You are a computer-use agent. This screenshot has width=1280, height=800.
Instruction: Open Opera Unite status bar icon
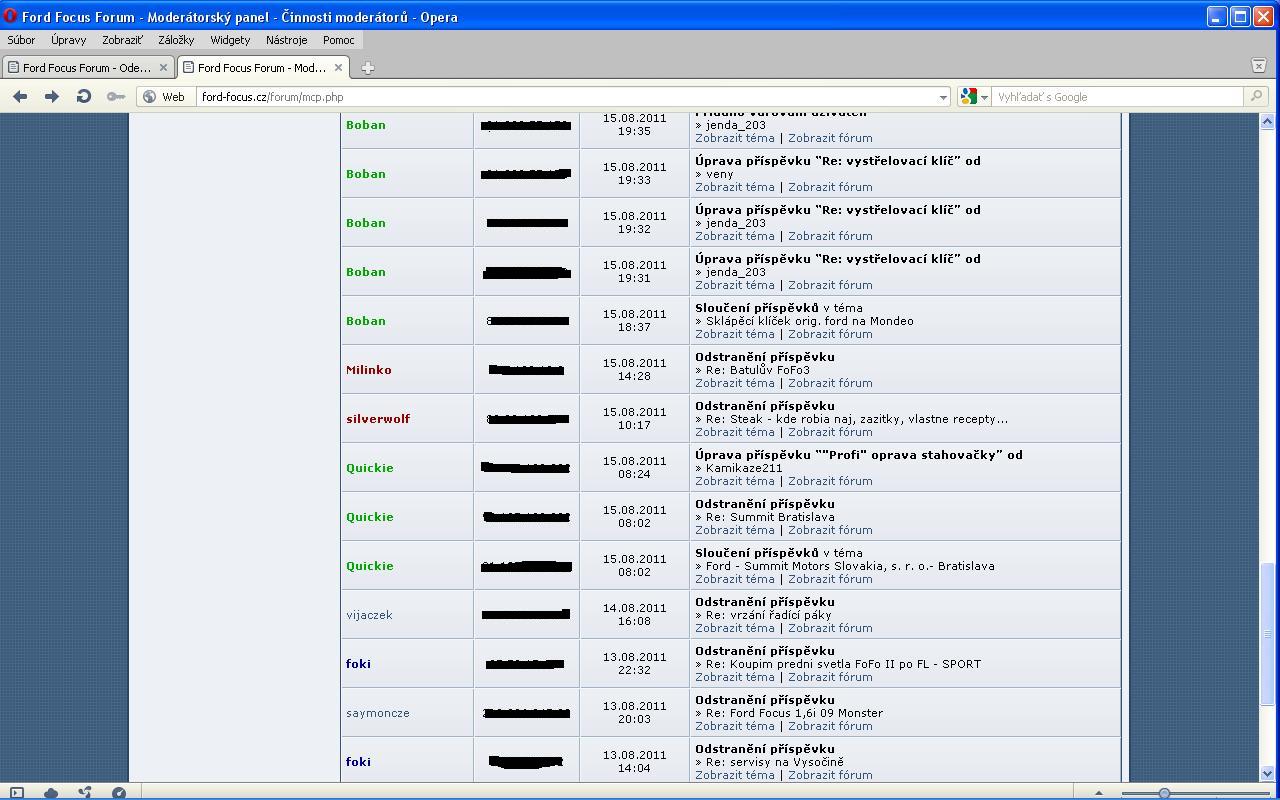pyautogui.click(x=85, y=793)
